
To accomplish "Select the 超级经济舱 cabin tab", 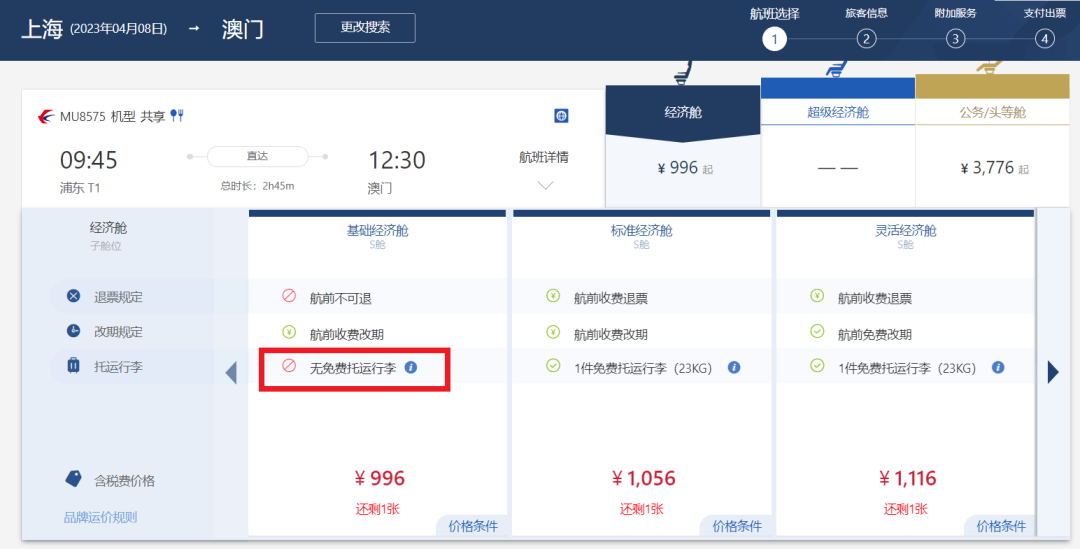I will pyautogui.click(x=838, y=112).
